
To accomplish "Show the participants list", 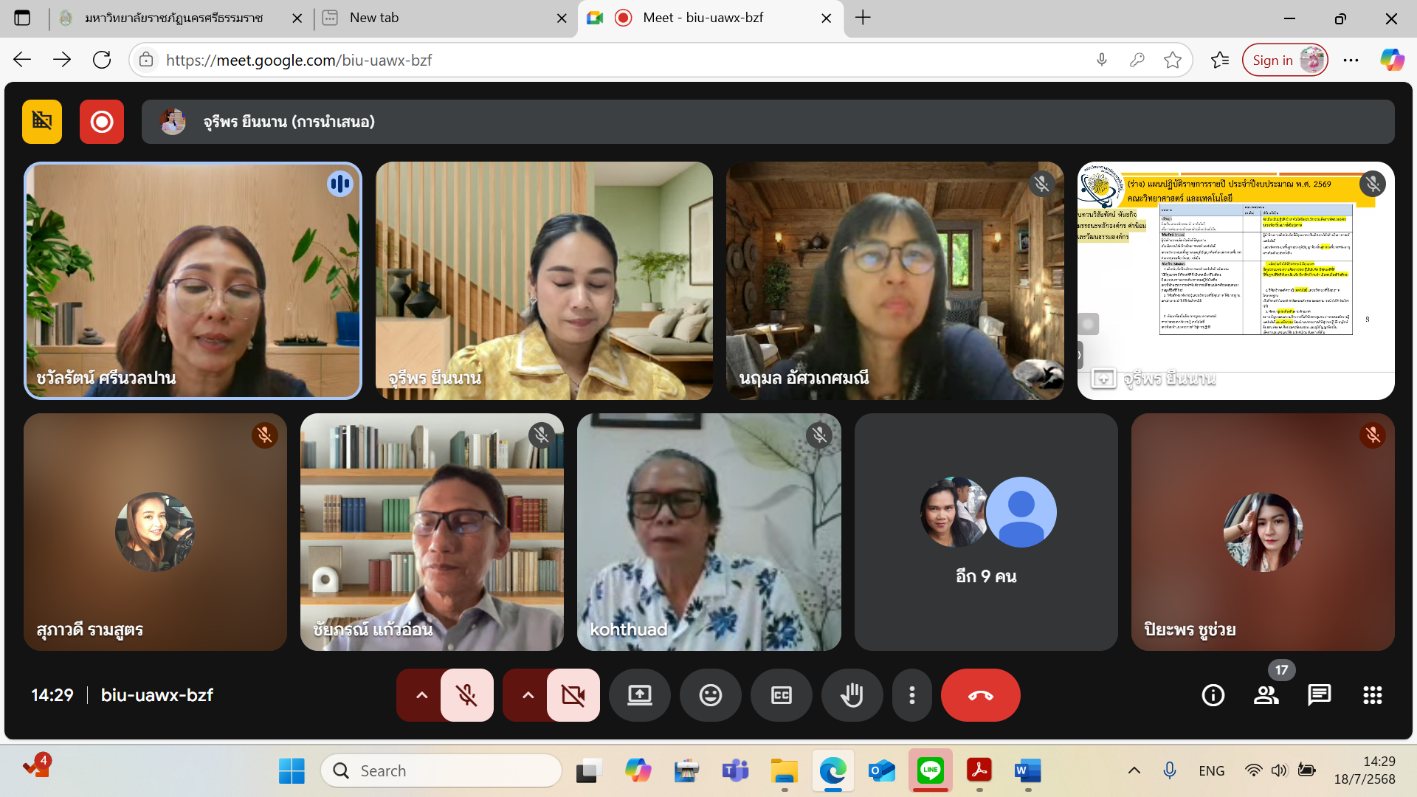I will click(1266, 695).
